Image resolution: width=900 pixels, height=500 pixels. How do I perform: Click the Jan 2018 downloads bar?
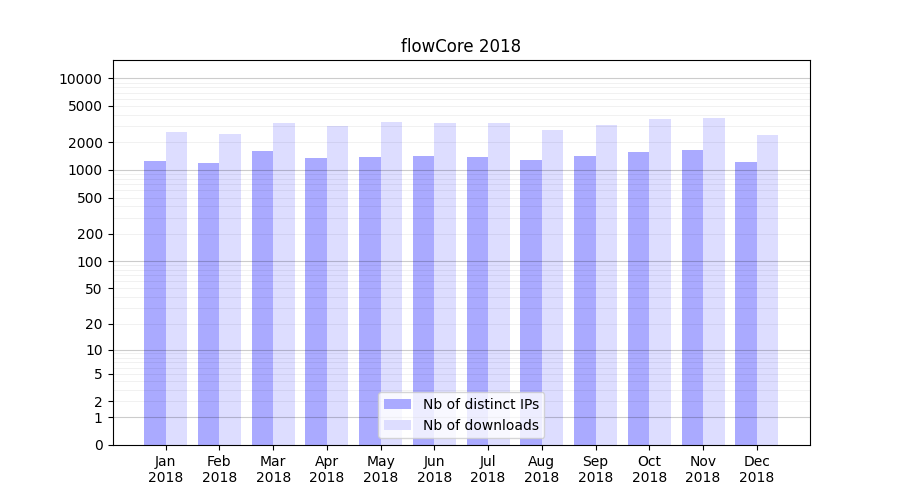[x=176, y=290]
